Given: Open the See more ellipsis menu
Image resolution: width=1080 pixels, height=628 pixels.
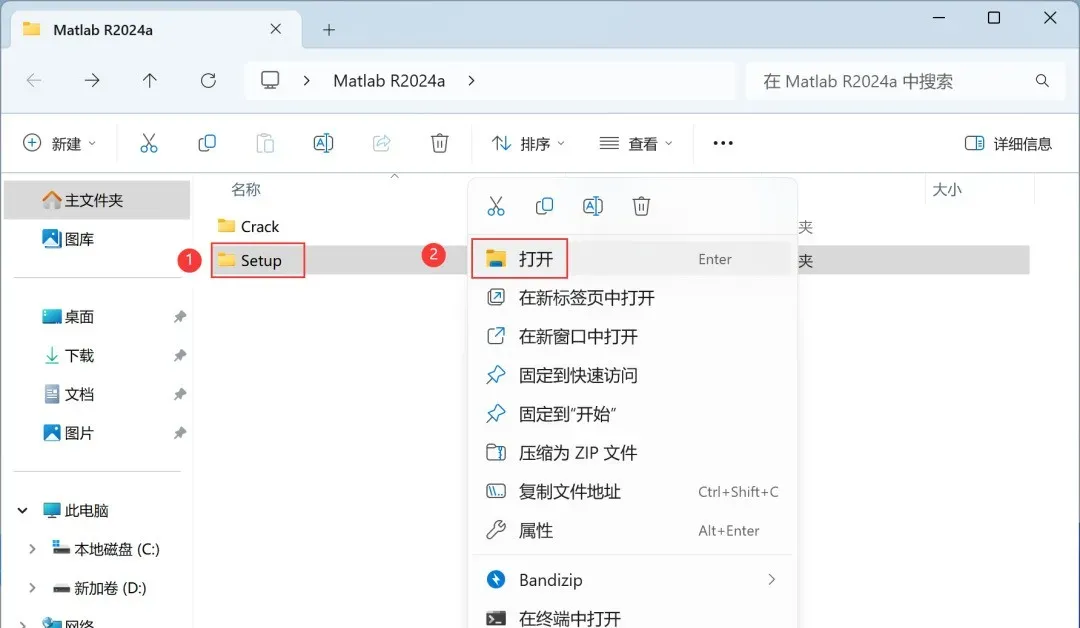Looking at the screenshot, I should 723,143.
